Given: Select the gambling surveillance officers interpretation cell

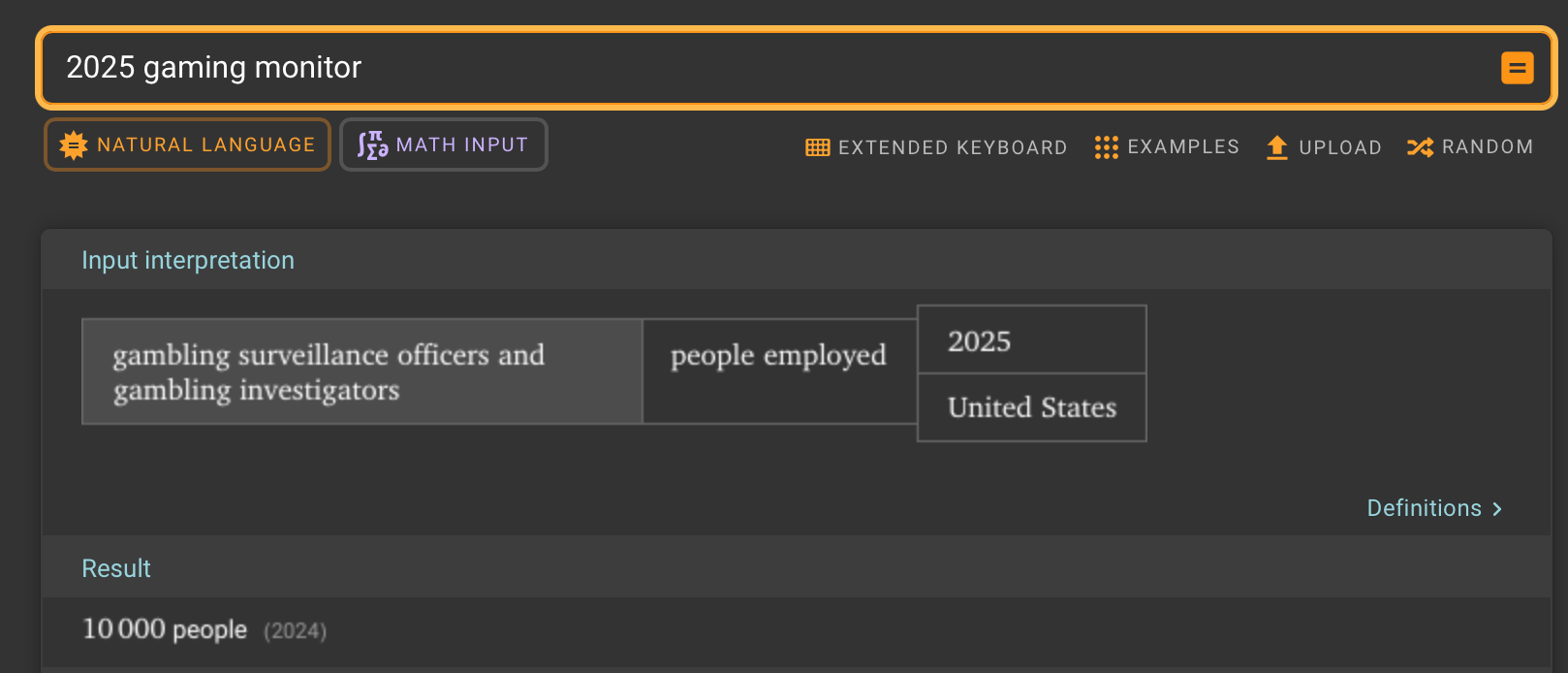Looking at the screenshot, I should tap(361, 372).
